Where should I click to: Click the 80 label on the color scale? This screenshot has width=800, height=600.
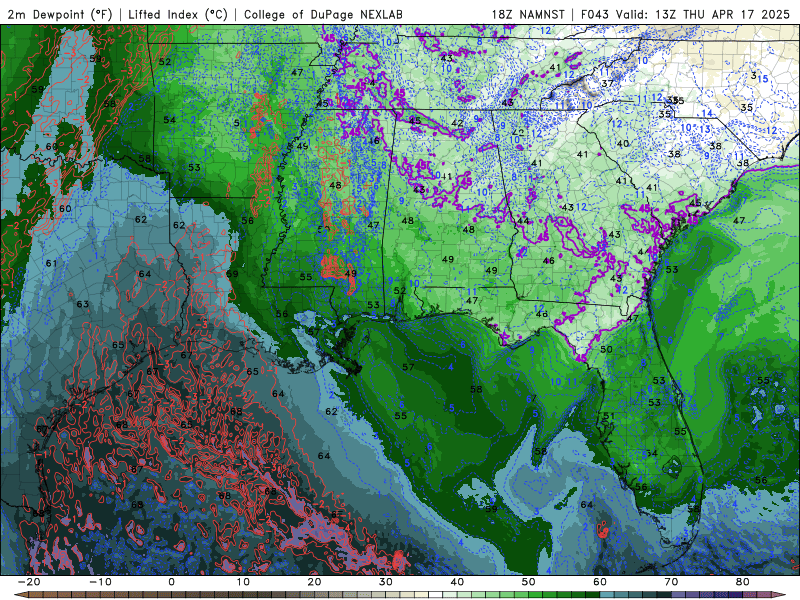tap(743, 582)
